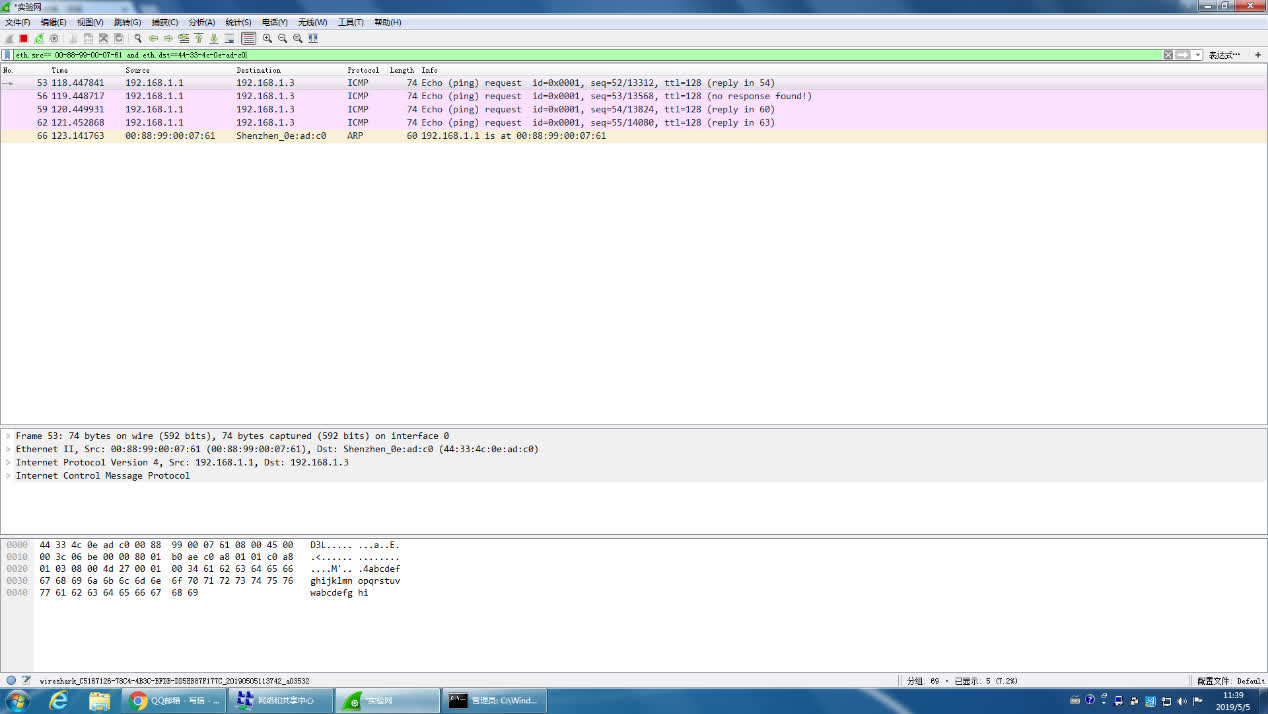Open the display filter history dropdown
1268x714 pixels.
click(1198, 55)
